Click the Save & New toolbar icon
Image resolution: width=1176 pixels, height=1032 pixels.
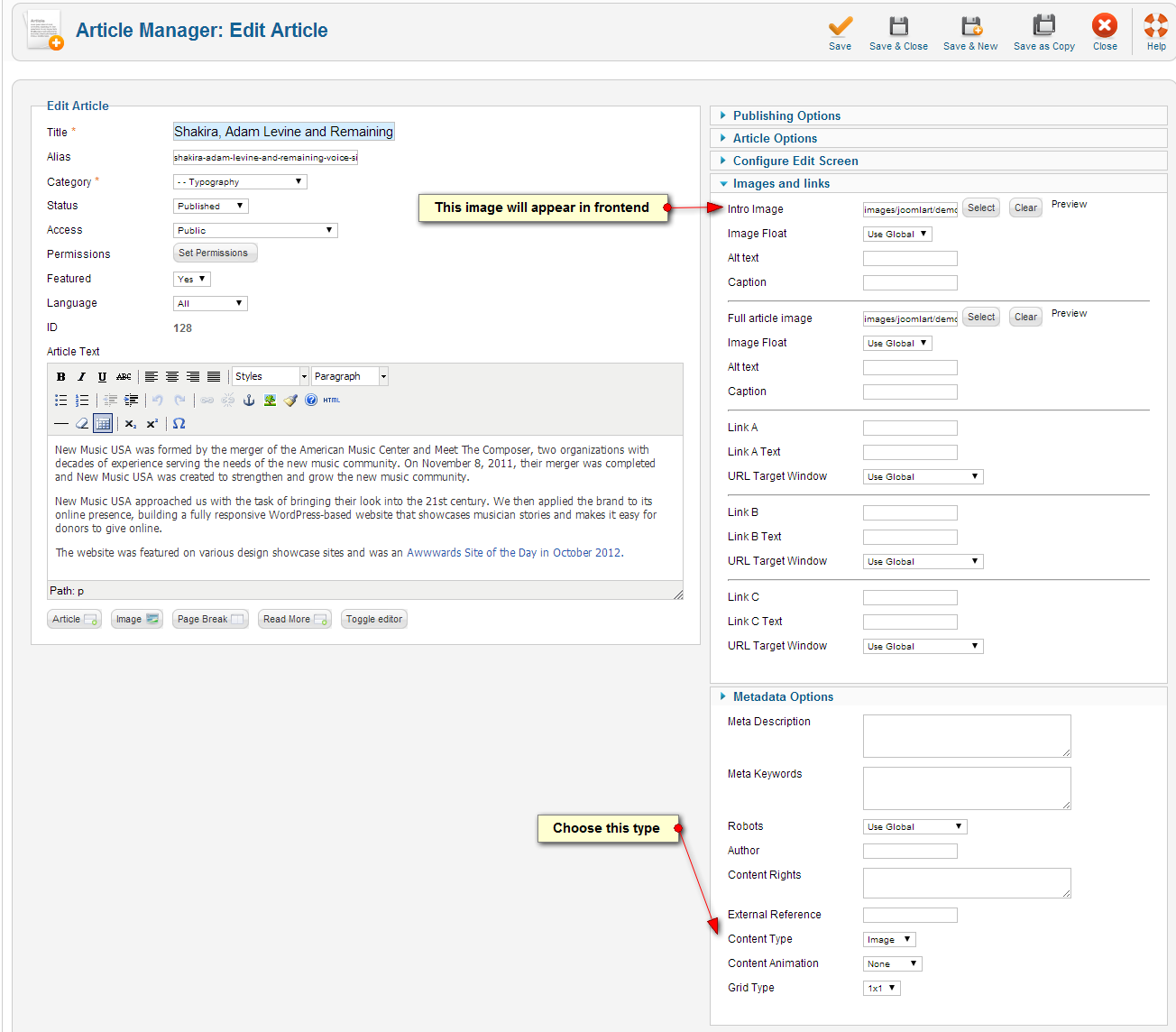pyautogui.click(x=970, y=33)
